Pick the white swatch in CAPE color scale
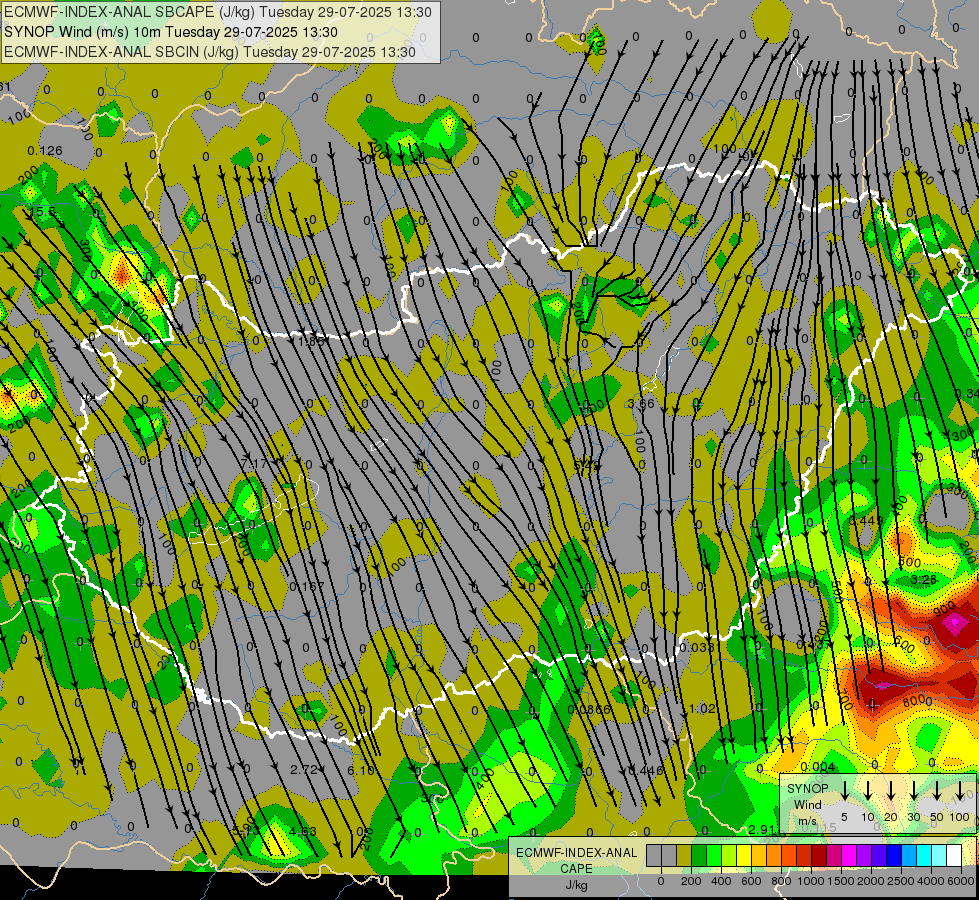This screenshot has width=979, height=900. tap(955, 855)
